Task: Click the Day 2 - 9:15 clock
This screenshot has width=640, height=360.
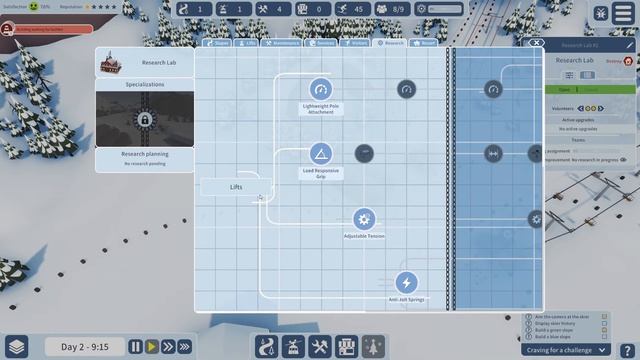Action: click(x=85, y=347)
